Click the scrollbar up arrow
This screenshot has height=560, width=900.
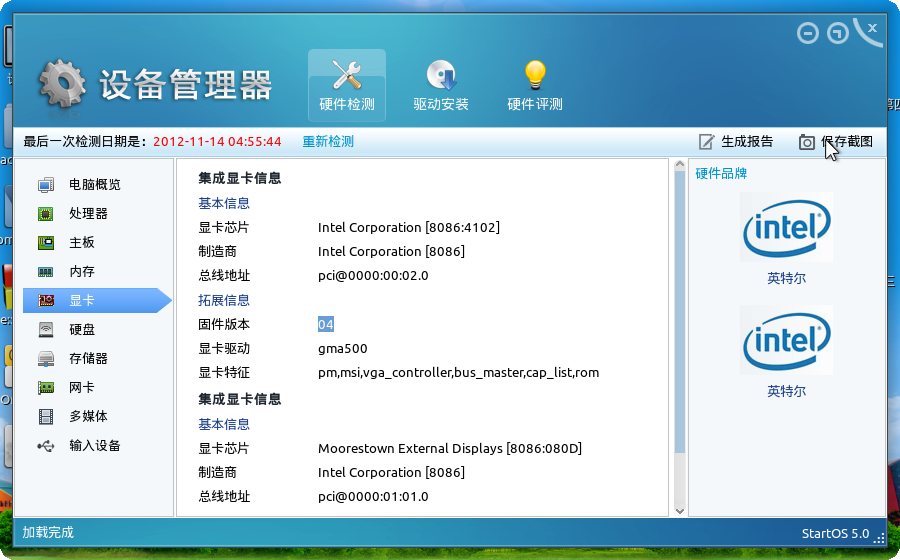pyautogui.click(x=680, y=165)
